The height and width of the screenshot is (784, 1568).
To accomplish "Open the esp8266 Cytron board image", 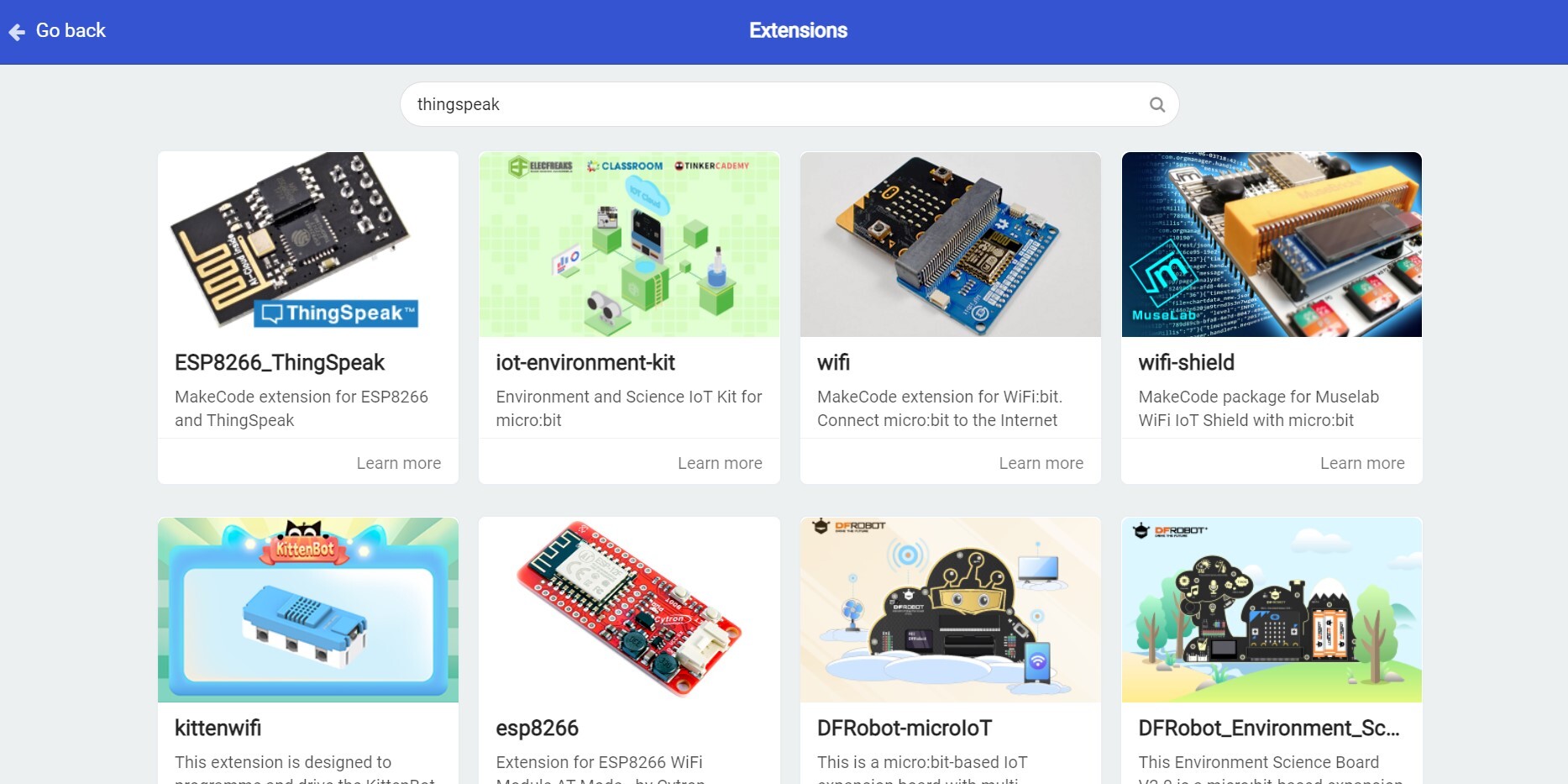I will (x=629, y=610).
